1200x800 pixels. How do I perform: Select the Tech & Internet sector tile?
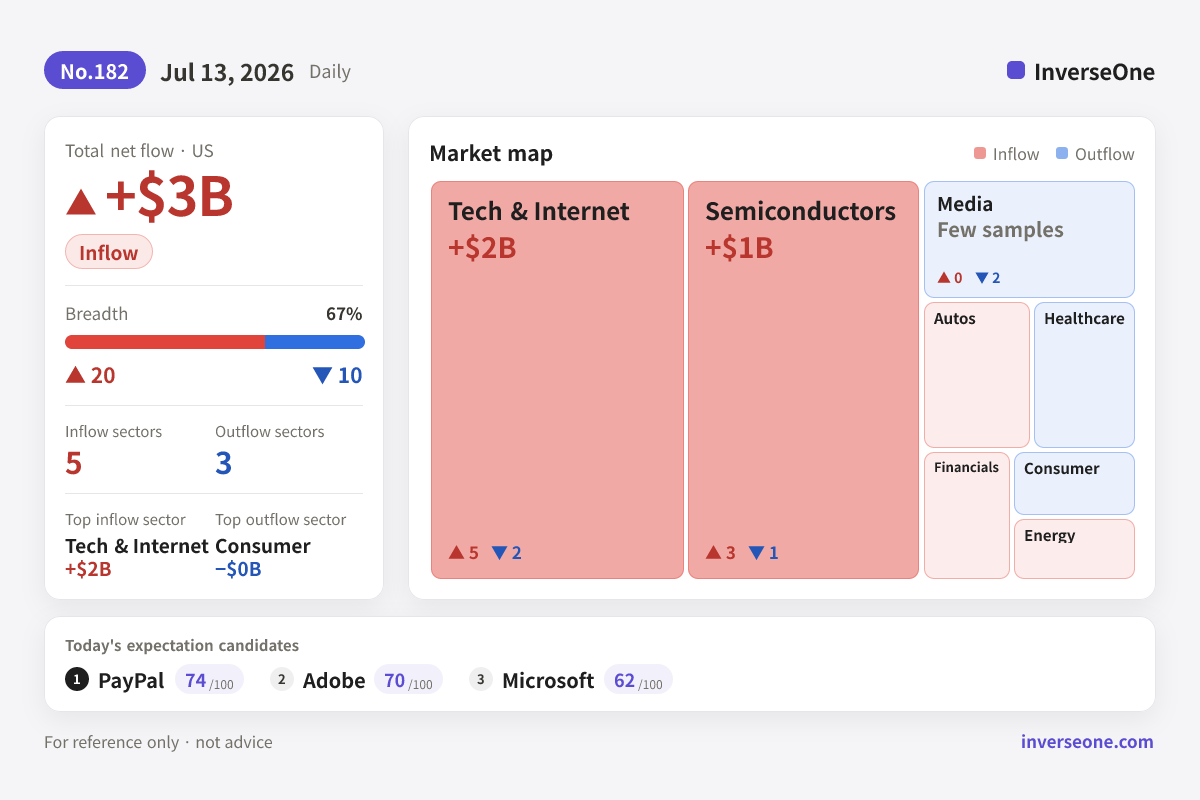pos(557,380)
